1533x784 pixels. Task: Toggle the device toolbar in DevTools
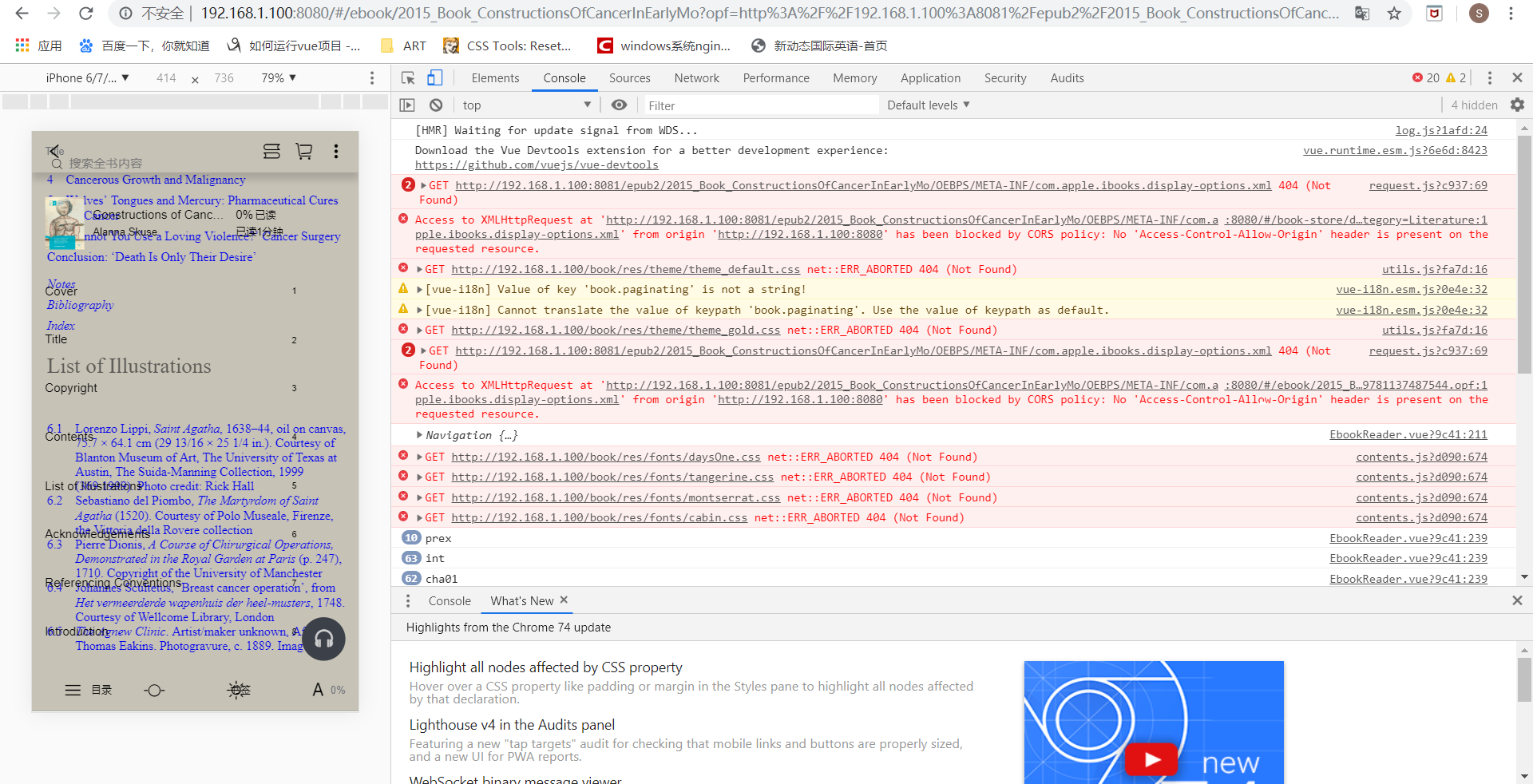pos(435,78)
